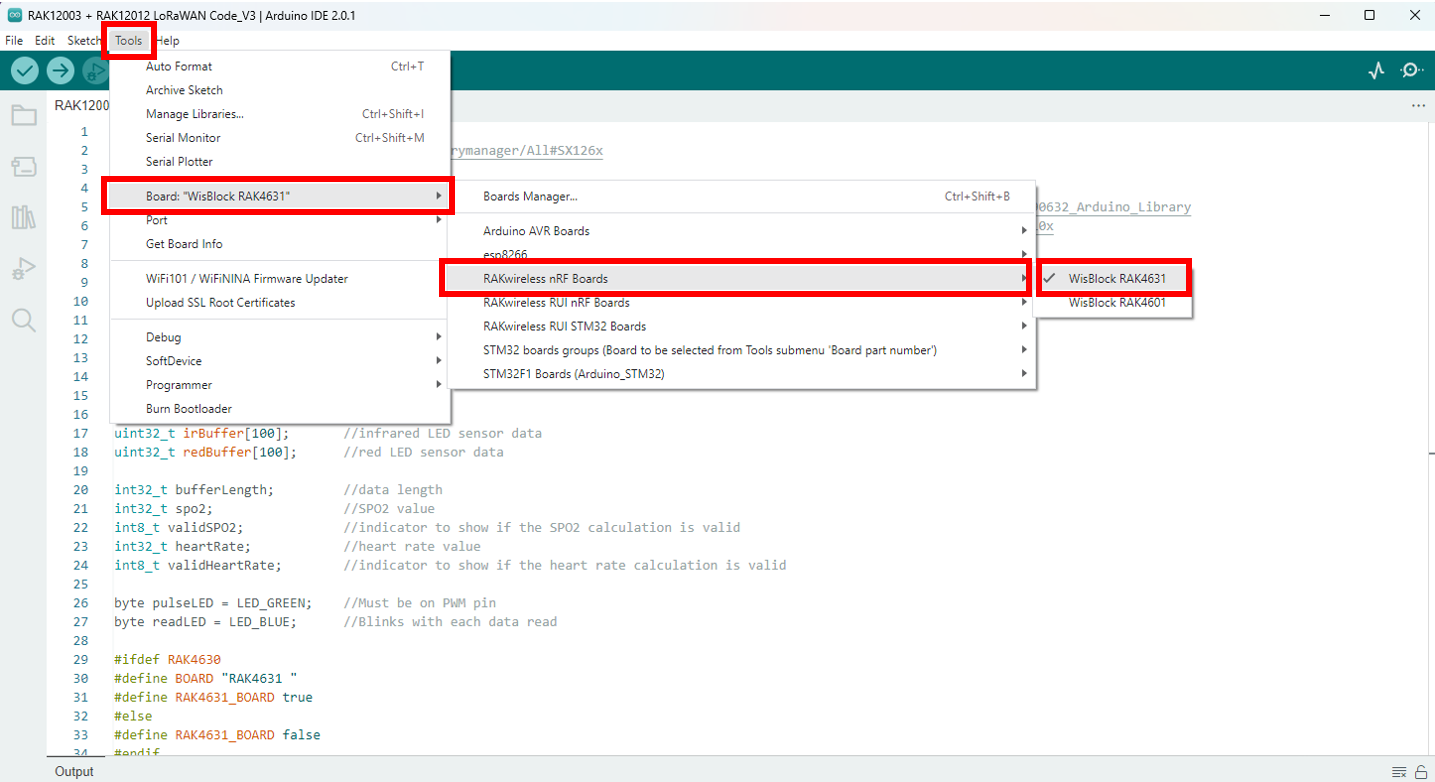Open the Serial Monitor magnifier icon

[x=1412, y=70]
